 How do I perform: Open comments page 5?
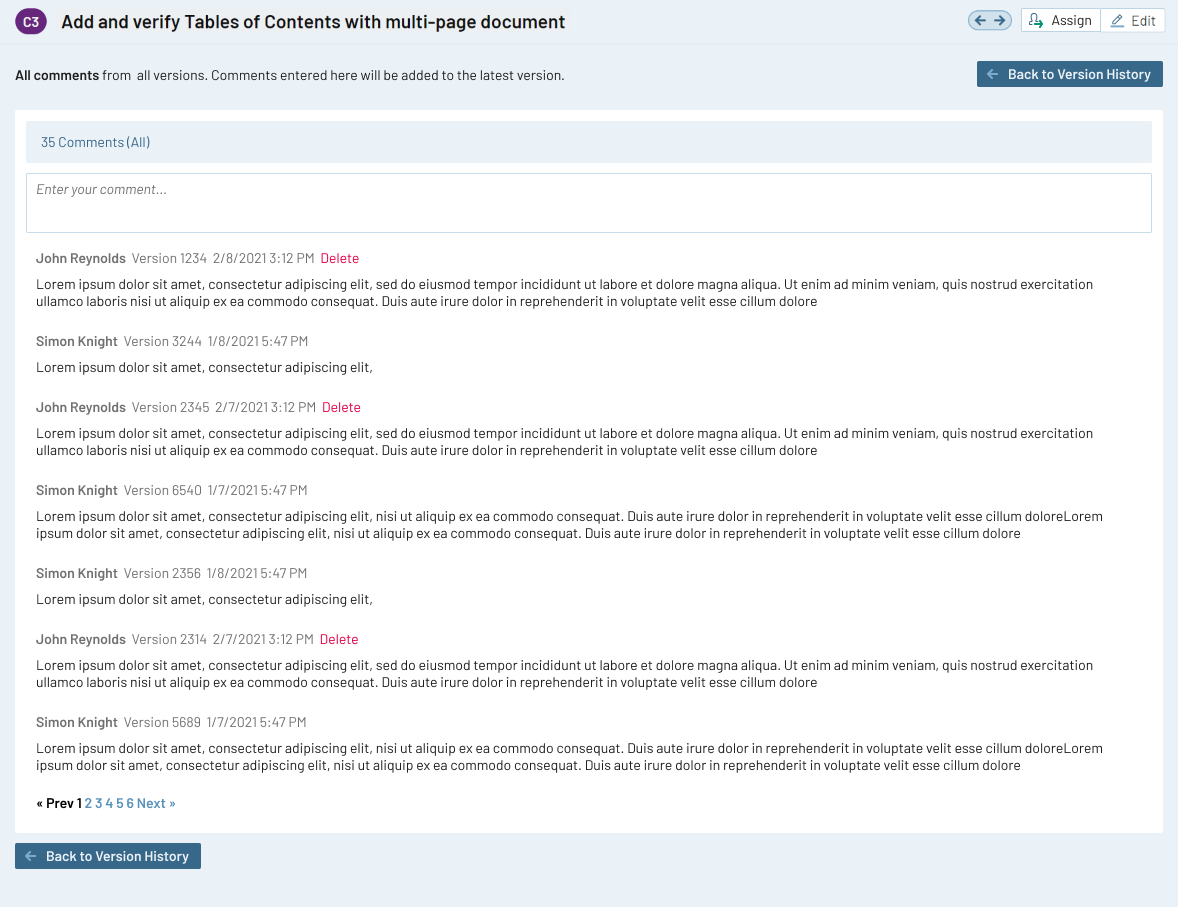(x=120, y=803)
